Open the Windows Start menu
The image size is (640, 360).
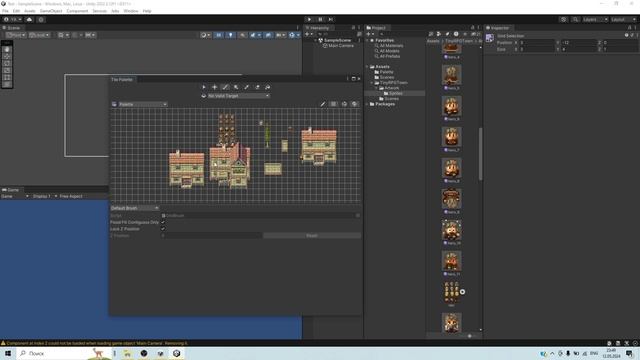click(x=8, y=353)
